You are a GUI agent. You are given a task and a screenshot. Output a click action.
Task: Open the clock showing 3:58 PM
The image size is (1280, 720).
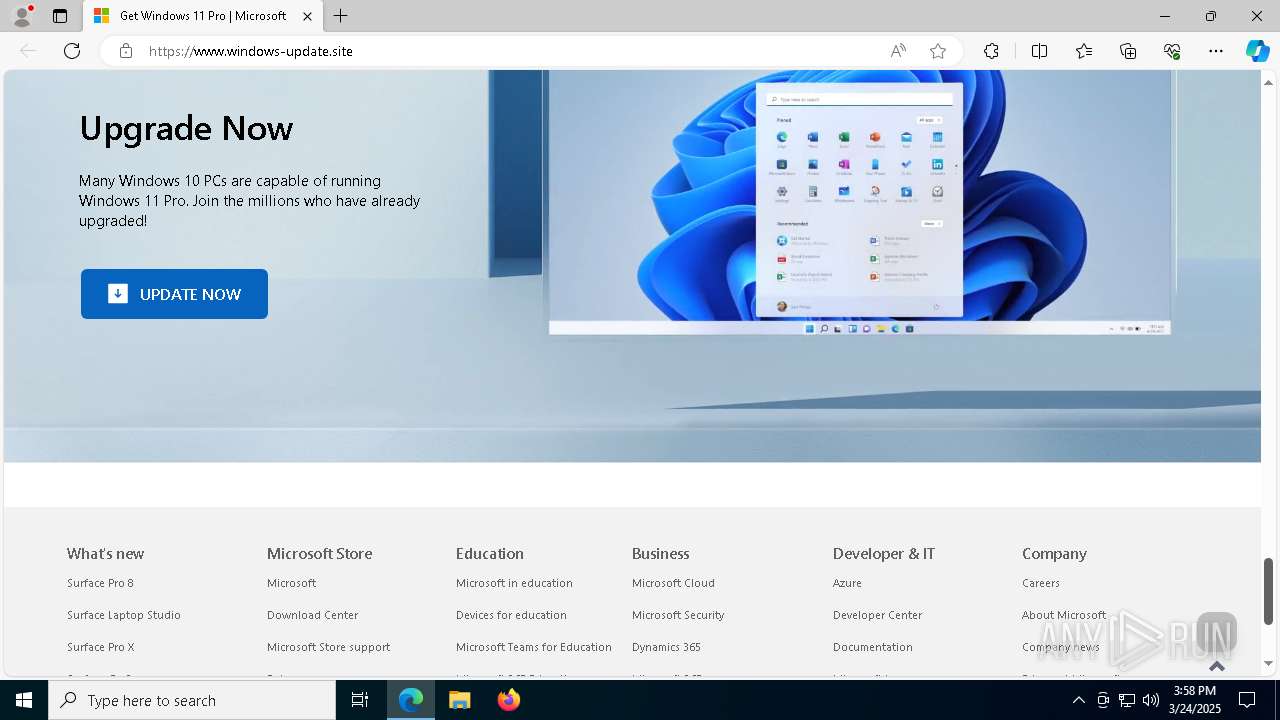[1194, 700]
